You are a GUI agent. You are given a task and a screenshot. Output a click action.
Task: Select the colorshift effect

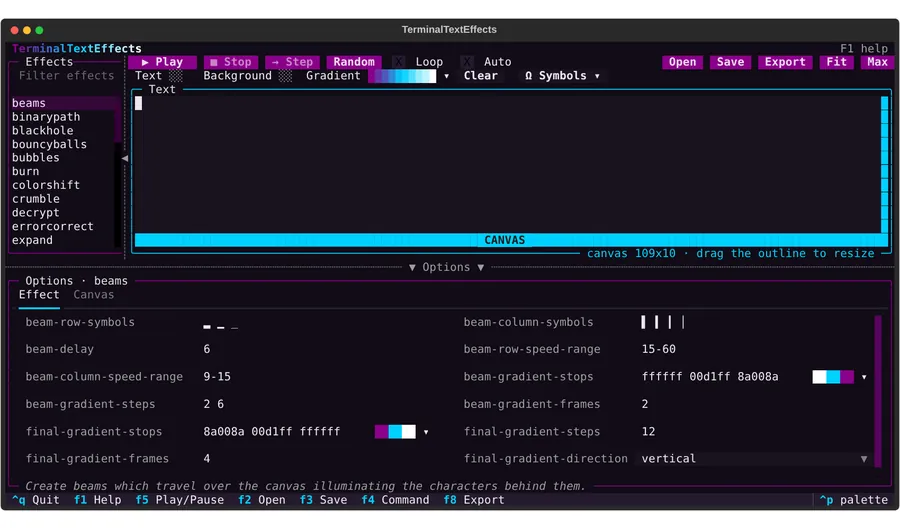tap(63, 185)
